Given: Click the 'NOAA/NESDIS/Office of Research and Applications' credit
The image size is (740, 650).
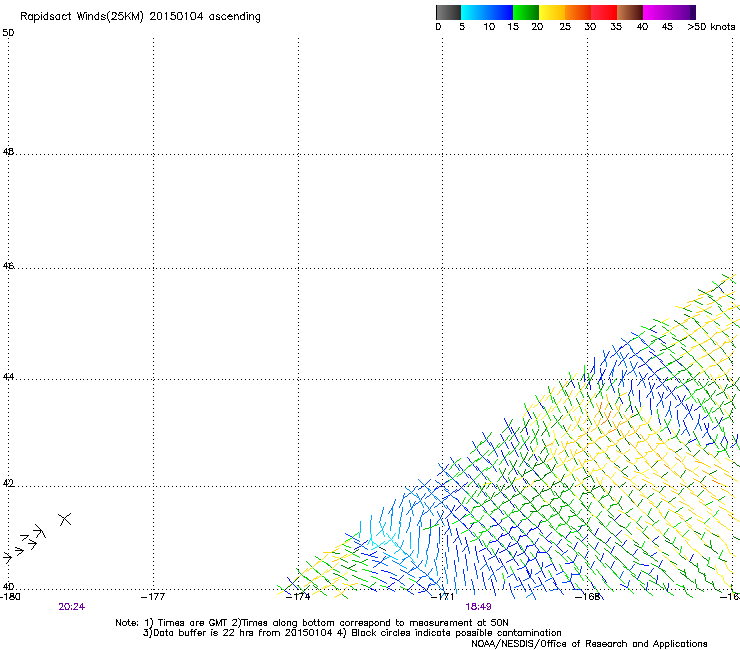Looking at the screenshot, I should (x=589, y=644).
